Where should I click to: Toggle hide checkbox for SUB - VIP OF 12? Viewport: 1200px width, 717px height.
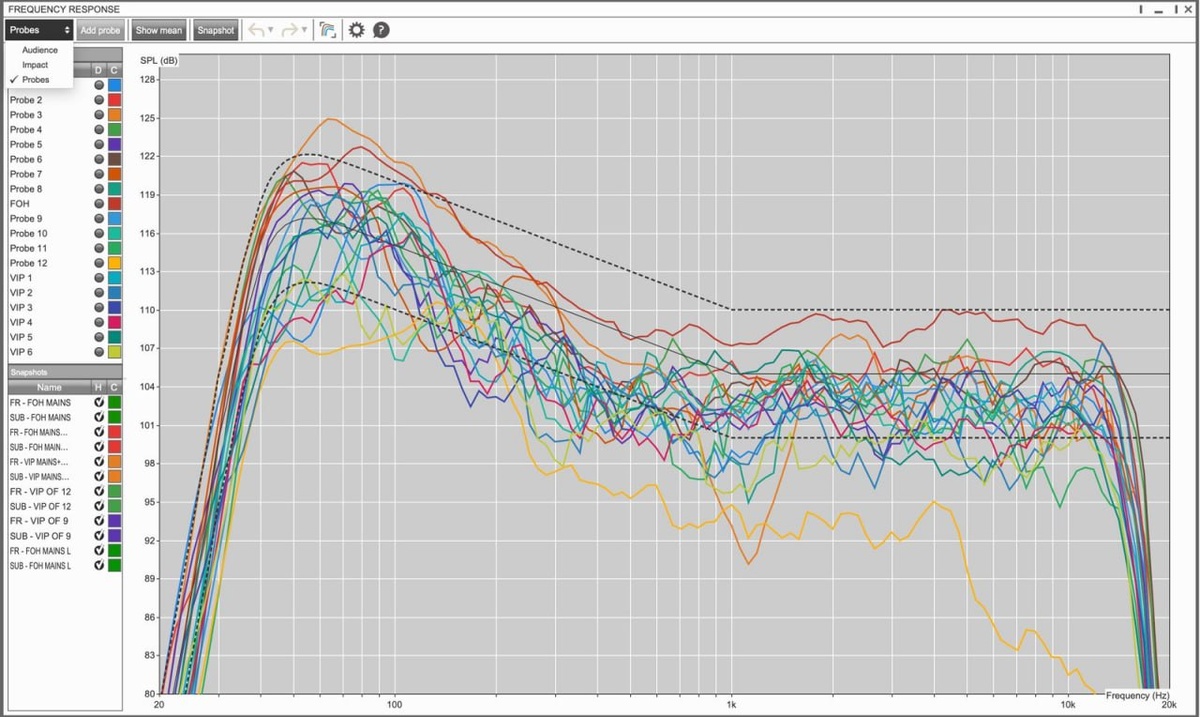coord(99,506)
